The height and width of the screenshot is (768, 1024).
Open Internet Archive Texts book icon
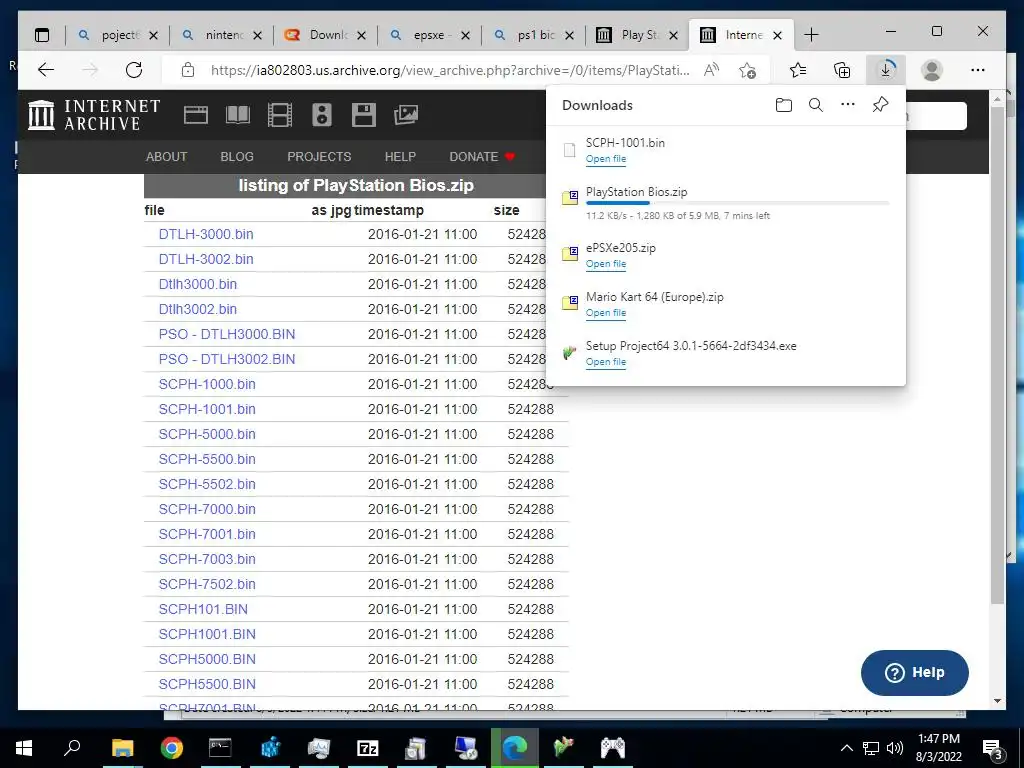point(238,115)
